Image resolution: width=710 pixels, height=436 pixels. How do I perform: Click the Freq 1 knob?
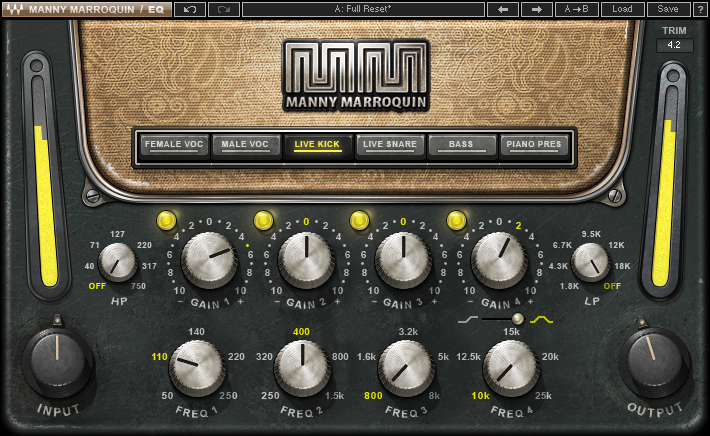point(197,368)
